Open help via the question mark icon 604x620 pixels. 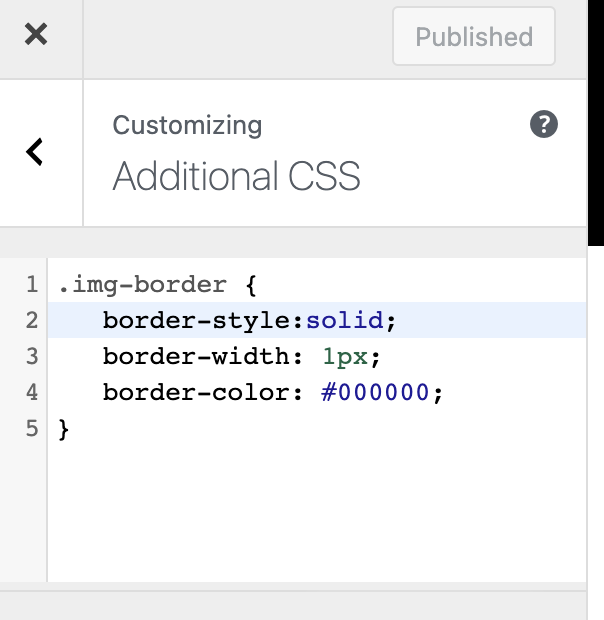(543, 125)
